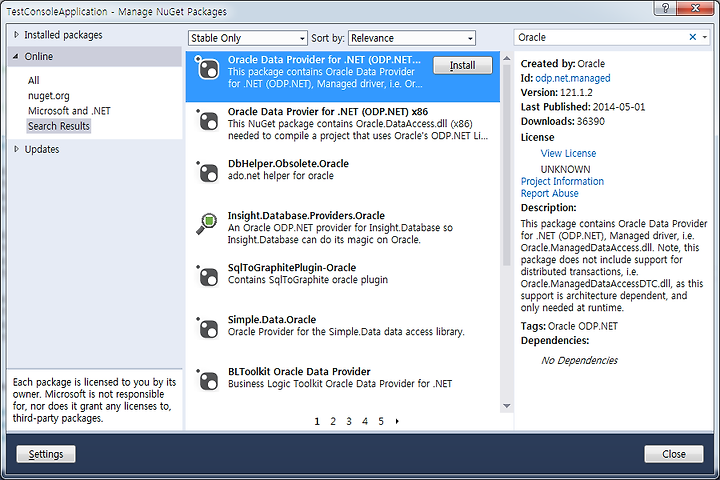Go to next results page arrow

pyautogui.click(x=397, y=421)
